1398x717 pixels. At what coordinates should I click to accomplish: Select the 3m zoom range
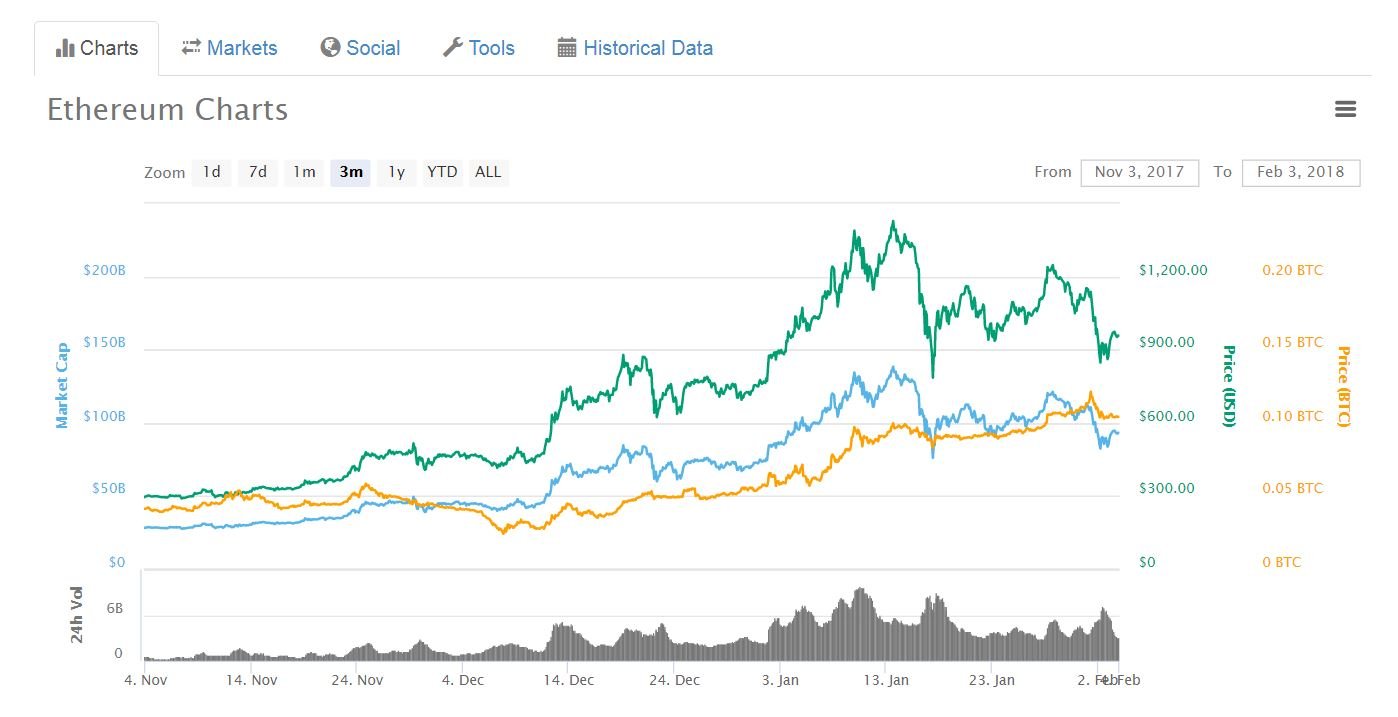coord(351,172)
